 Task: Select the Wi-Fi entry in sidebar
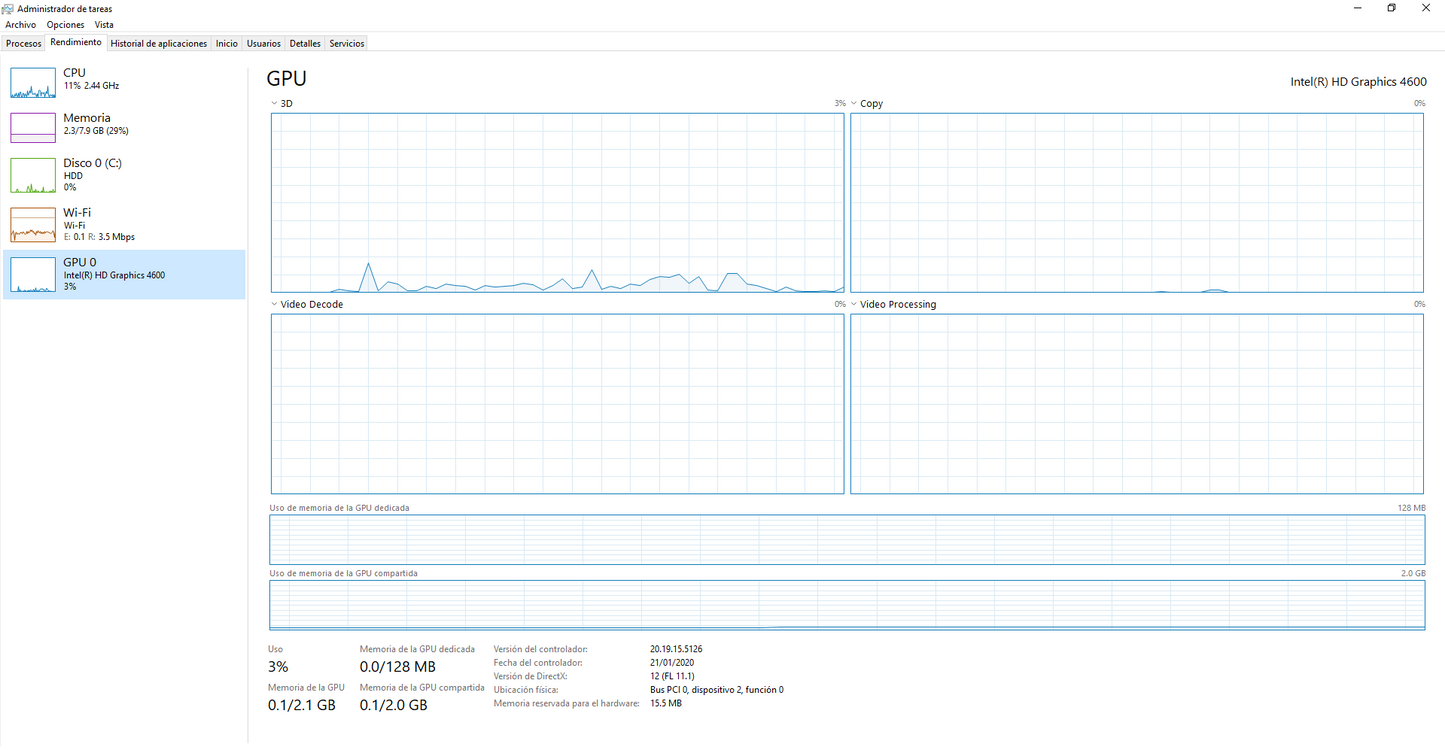pyautogui.click(x=124, y=225)
